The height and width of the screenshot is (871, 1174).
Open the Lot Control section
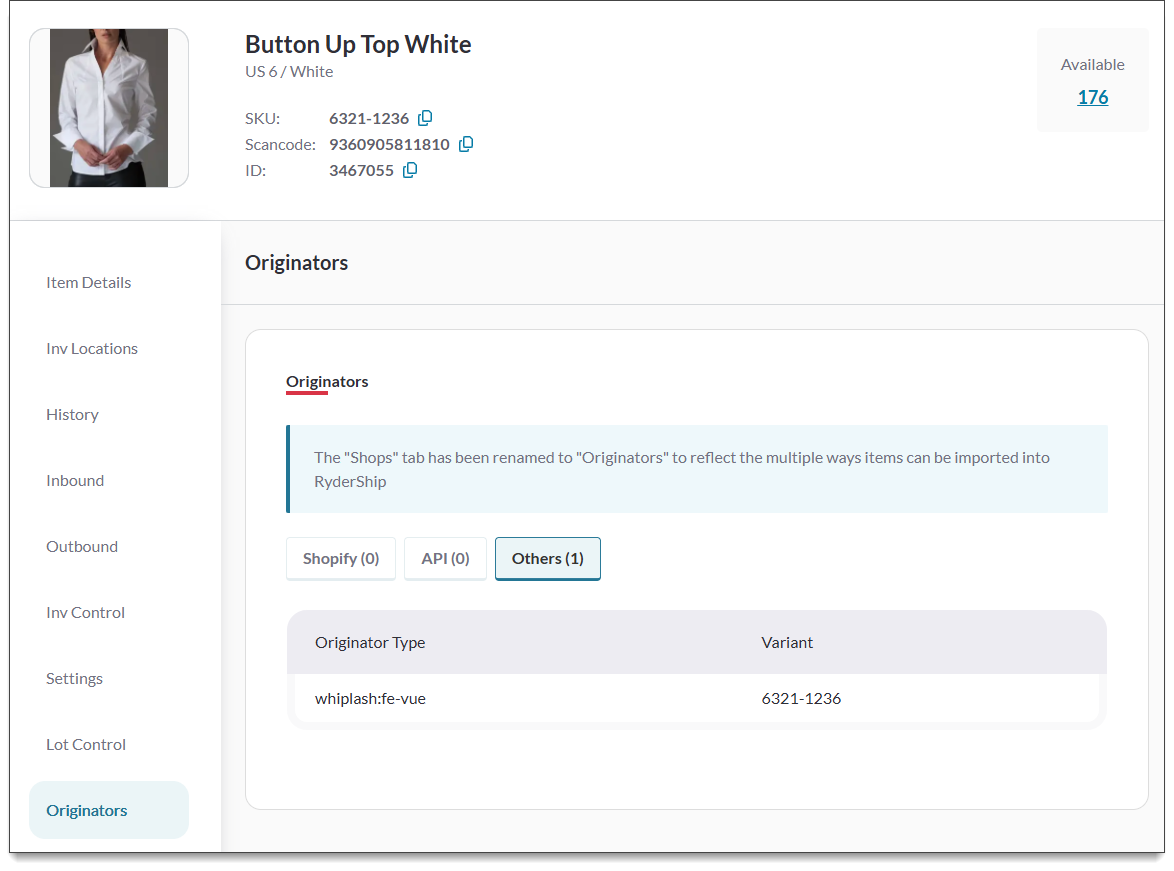tap(85, 744)
